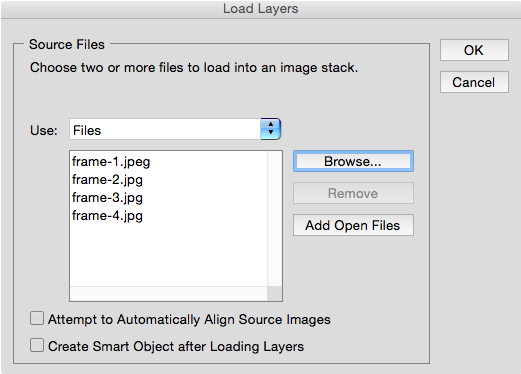
Task: Select frame-3.jpg in the file list
Action: pos(107,198)
